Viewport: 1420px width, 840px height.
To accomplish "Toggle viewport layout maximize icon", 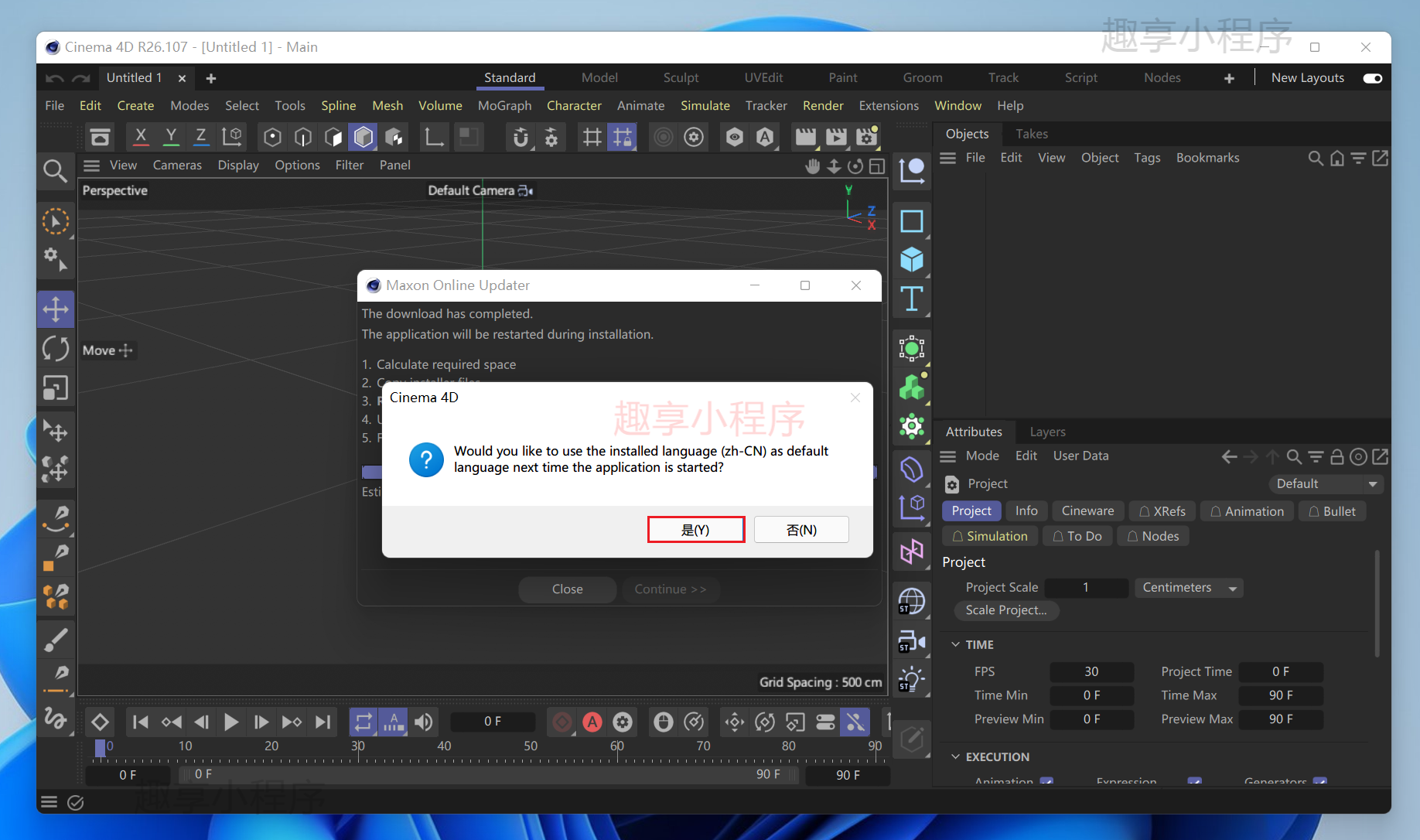I will coord(877,166).
